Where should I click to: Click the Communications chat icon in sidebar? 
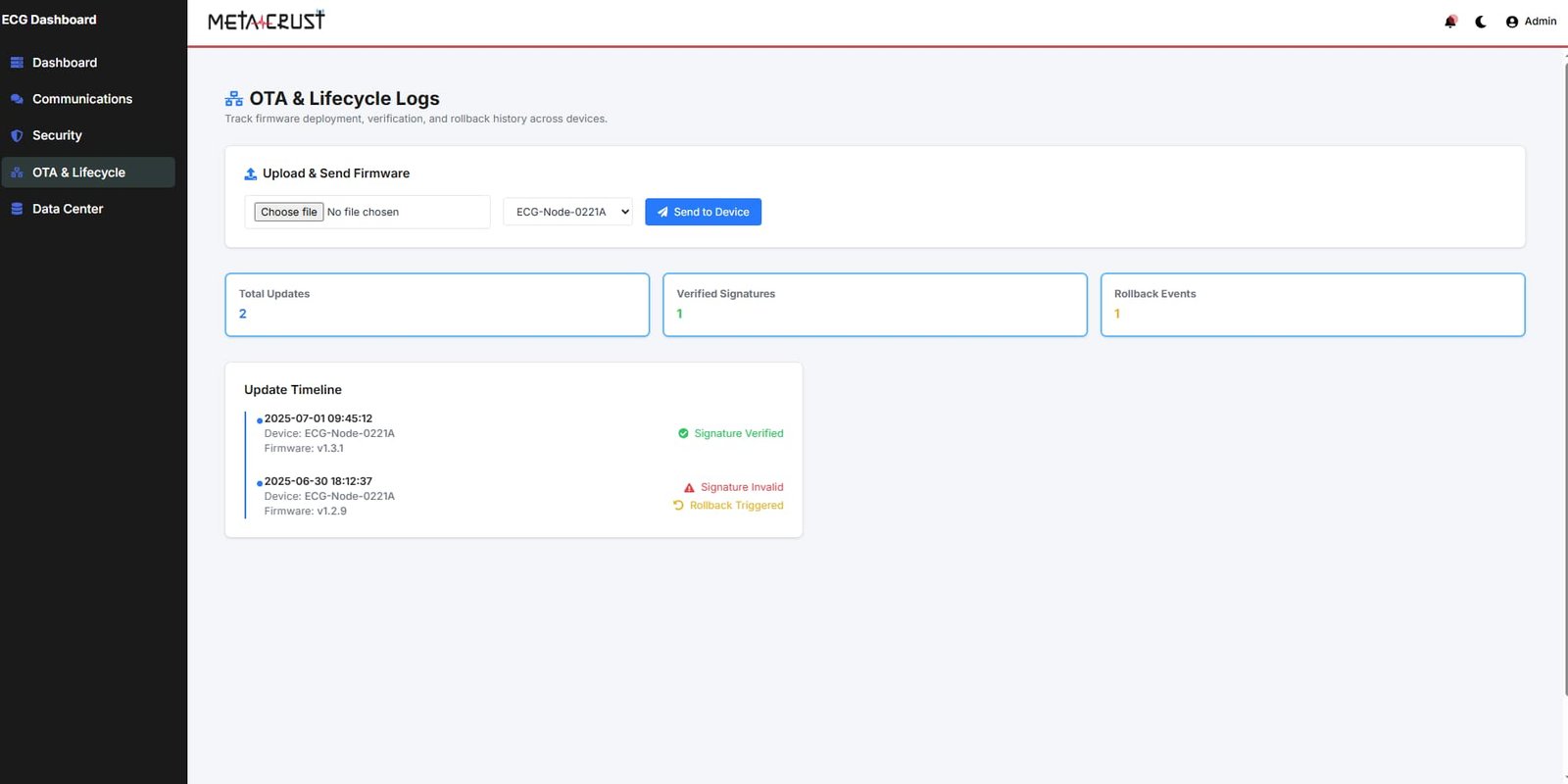[17, 99]
